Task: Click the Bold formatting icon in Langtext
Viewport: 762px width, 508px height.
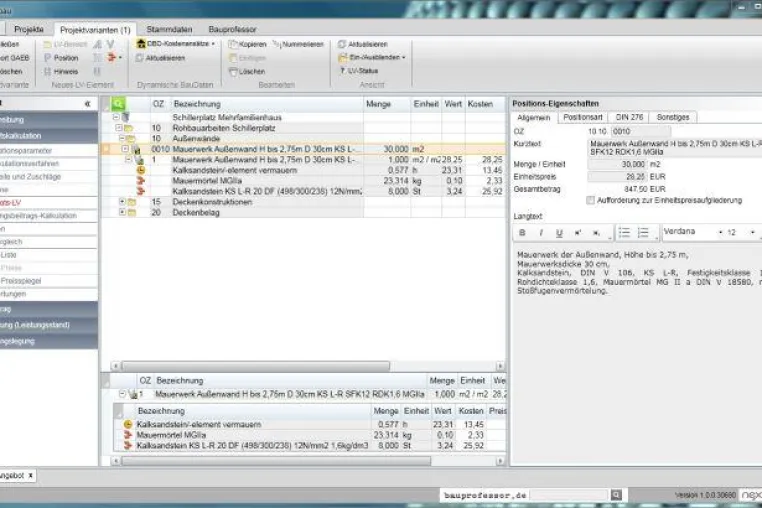Action: point(522,233)
